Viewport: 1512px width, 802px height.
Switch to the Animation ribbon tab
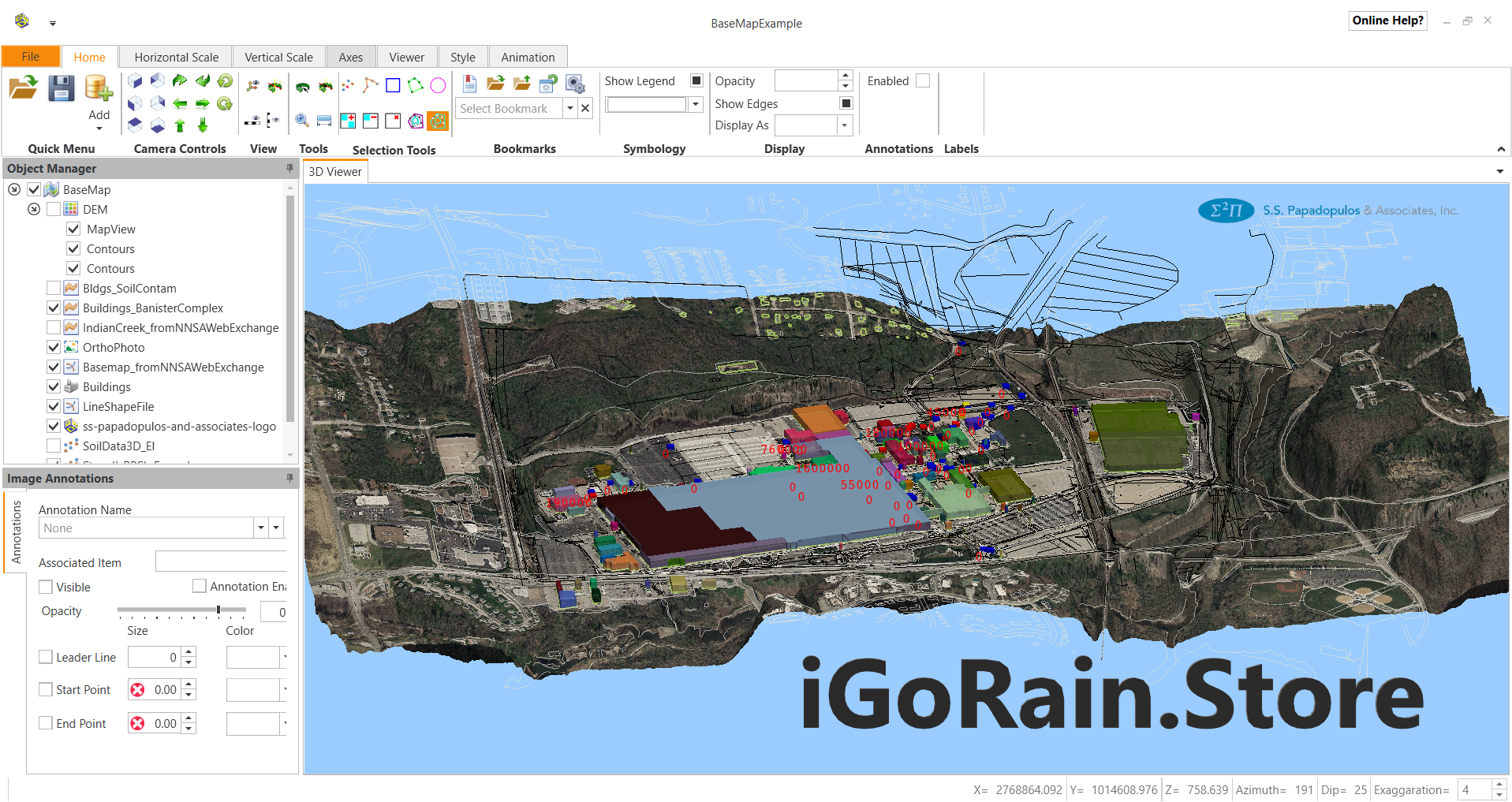[528, 56]
